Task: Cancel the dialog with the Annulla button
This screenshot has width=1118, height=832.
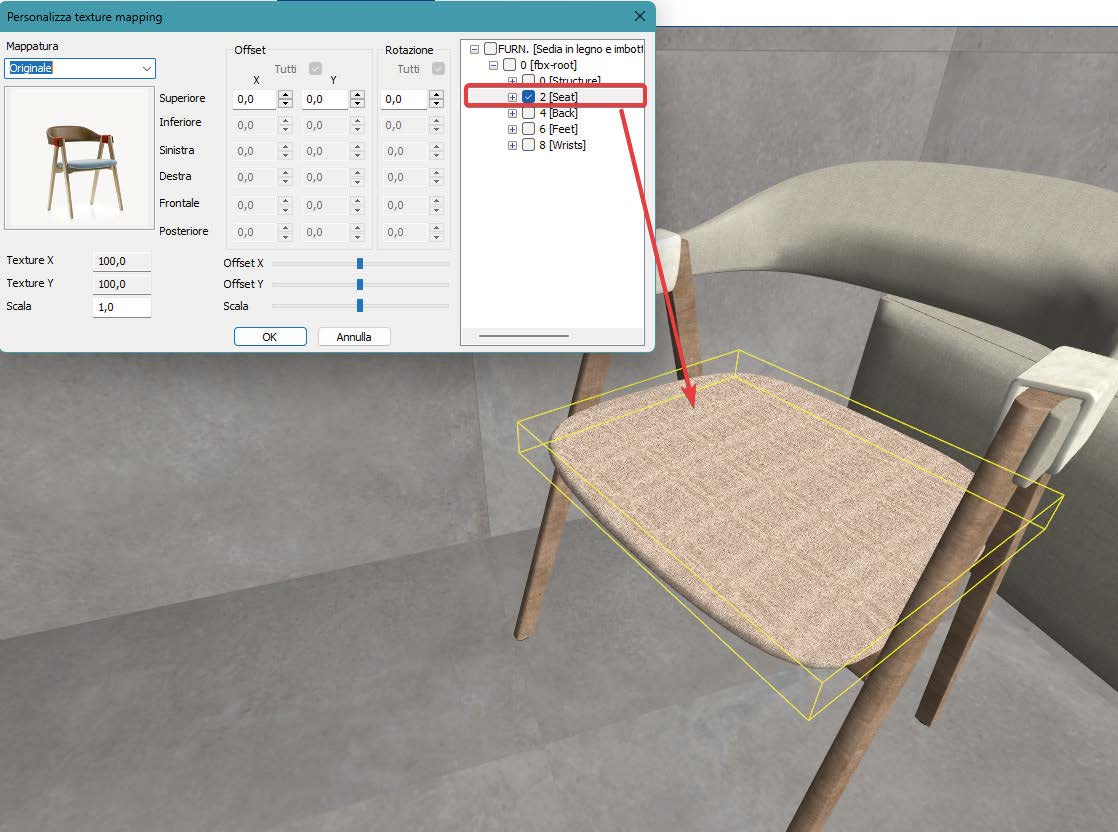Action: point(354,336)
